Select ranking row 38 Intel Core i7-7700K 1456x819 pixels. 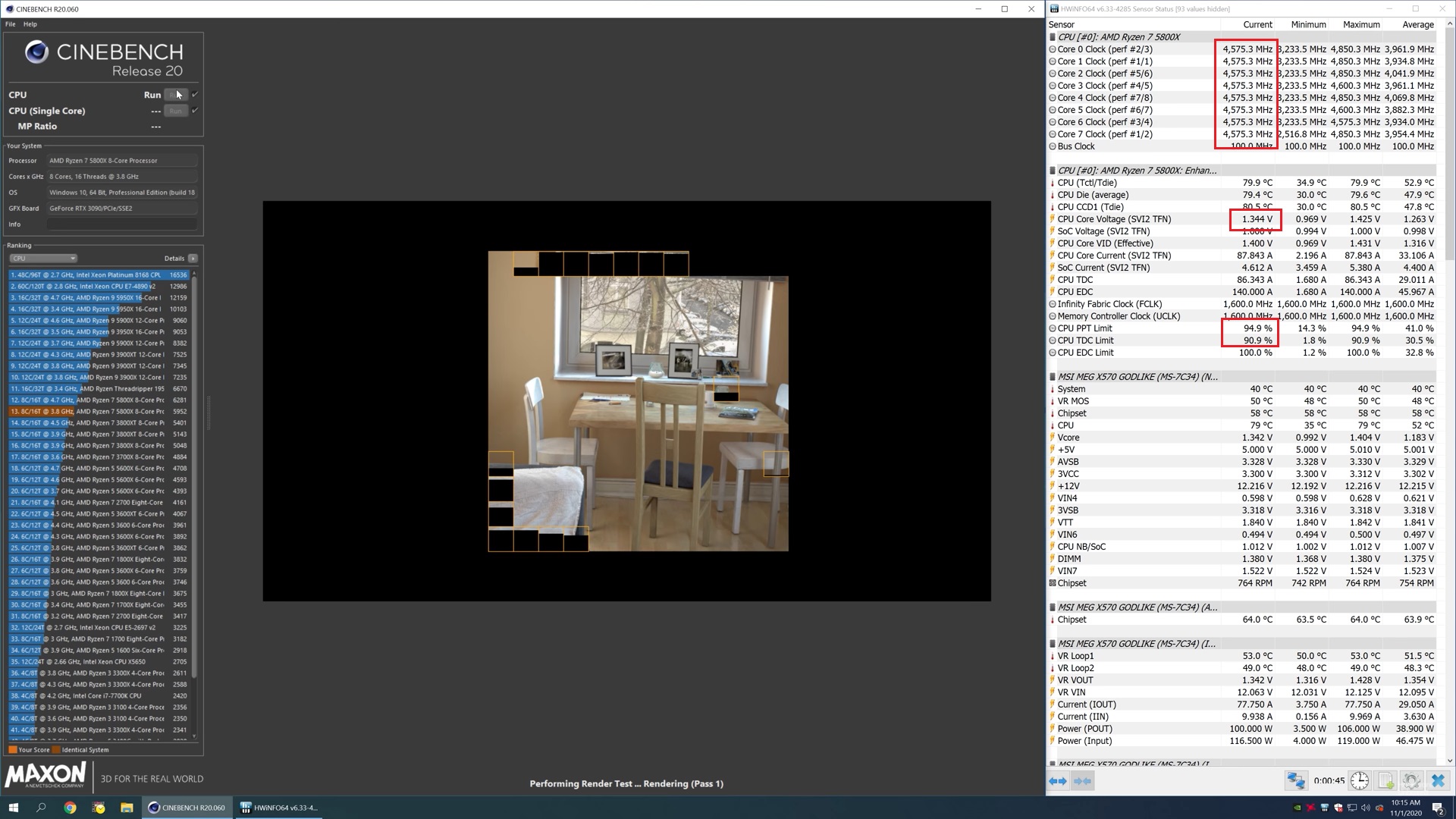(99, 696)
